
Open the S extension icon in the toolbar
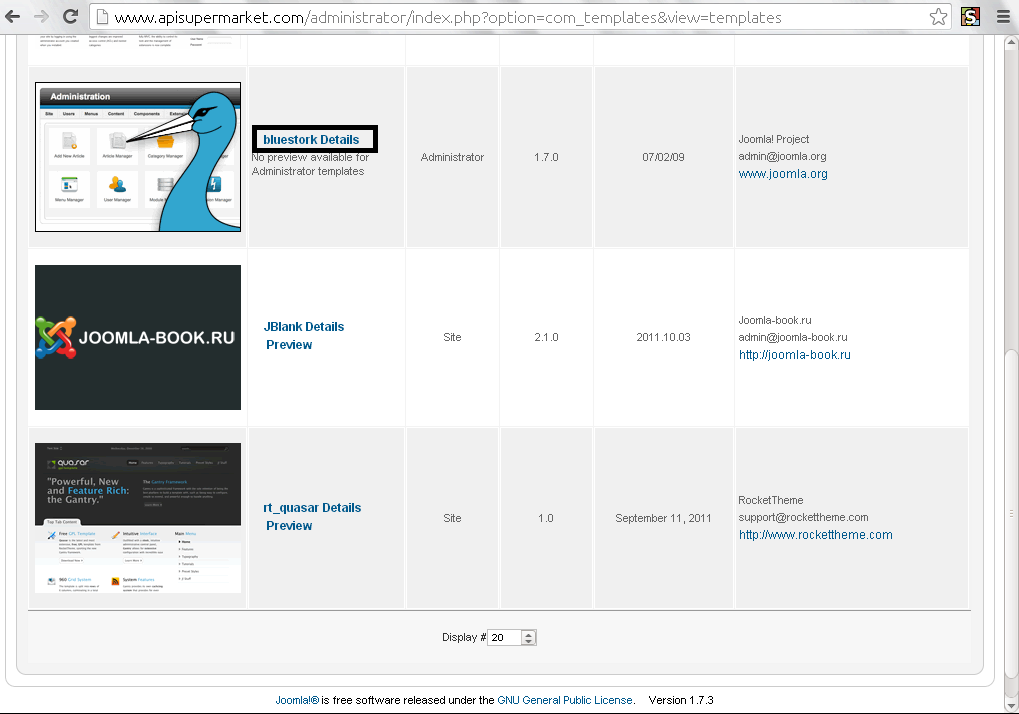(970, 17)
